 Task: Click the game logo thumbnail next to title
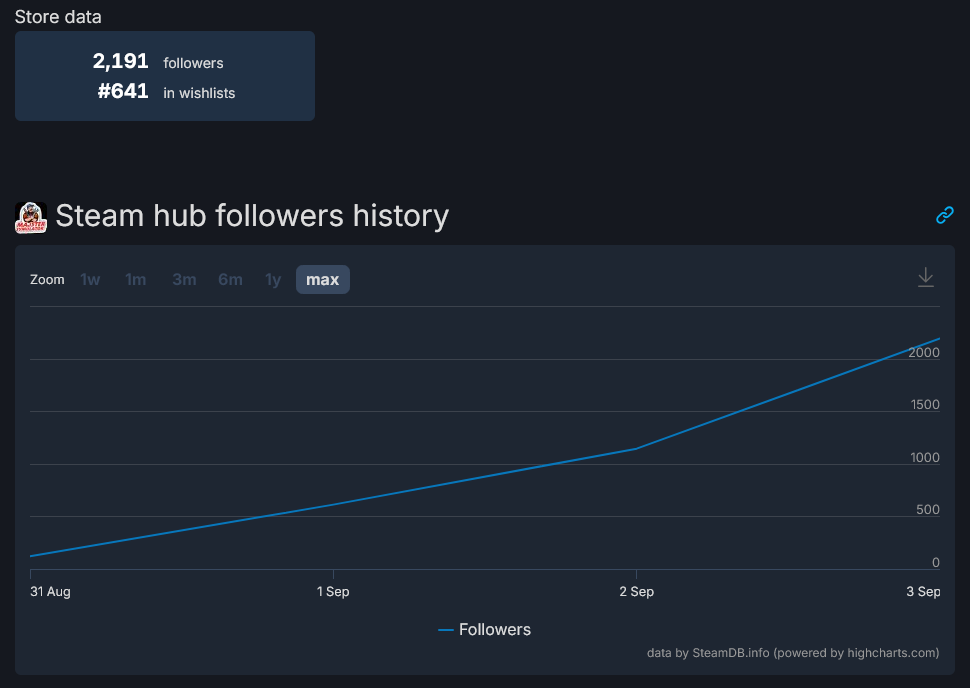[31, 217]
